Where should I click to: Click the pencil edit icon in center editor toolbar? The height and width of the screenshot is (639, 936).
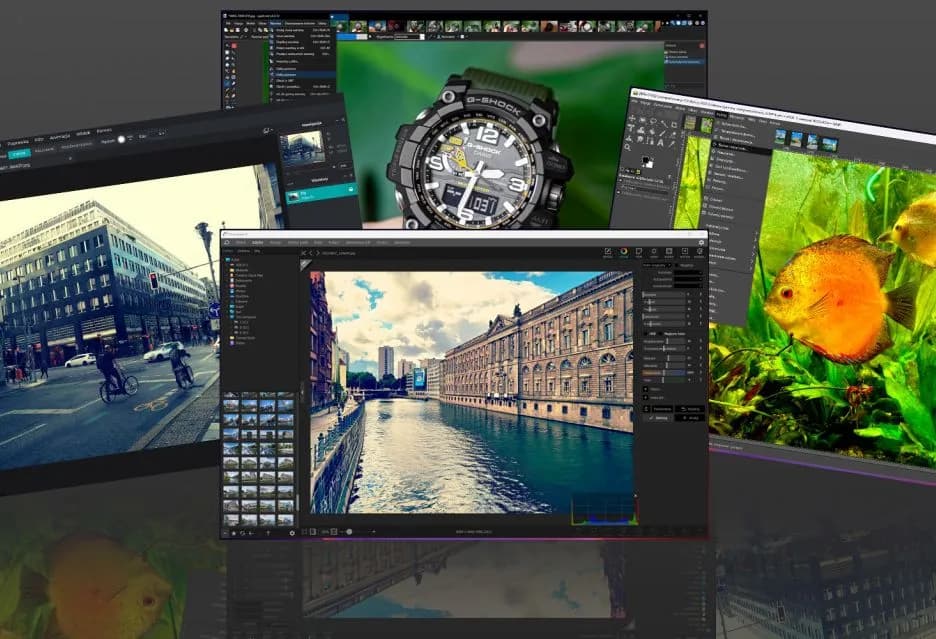pyautogui.click(x=606, y=253)
